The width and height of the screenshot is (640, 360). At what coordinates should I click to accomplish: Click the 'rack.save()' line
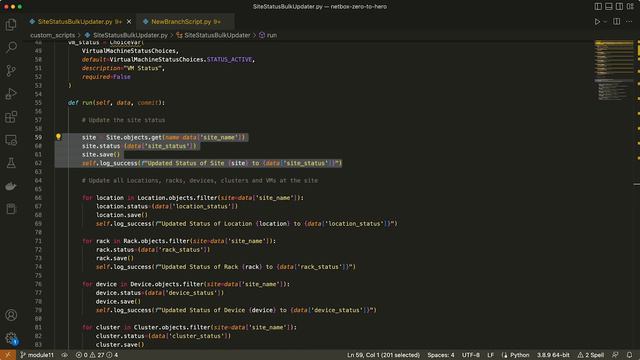click(x=115, y=258)
